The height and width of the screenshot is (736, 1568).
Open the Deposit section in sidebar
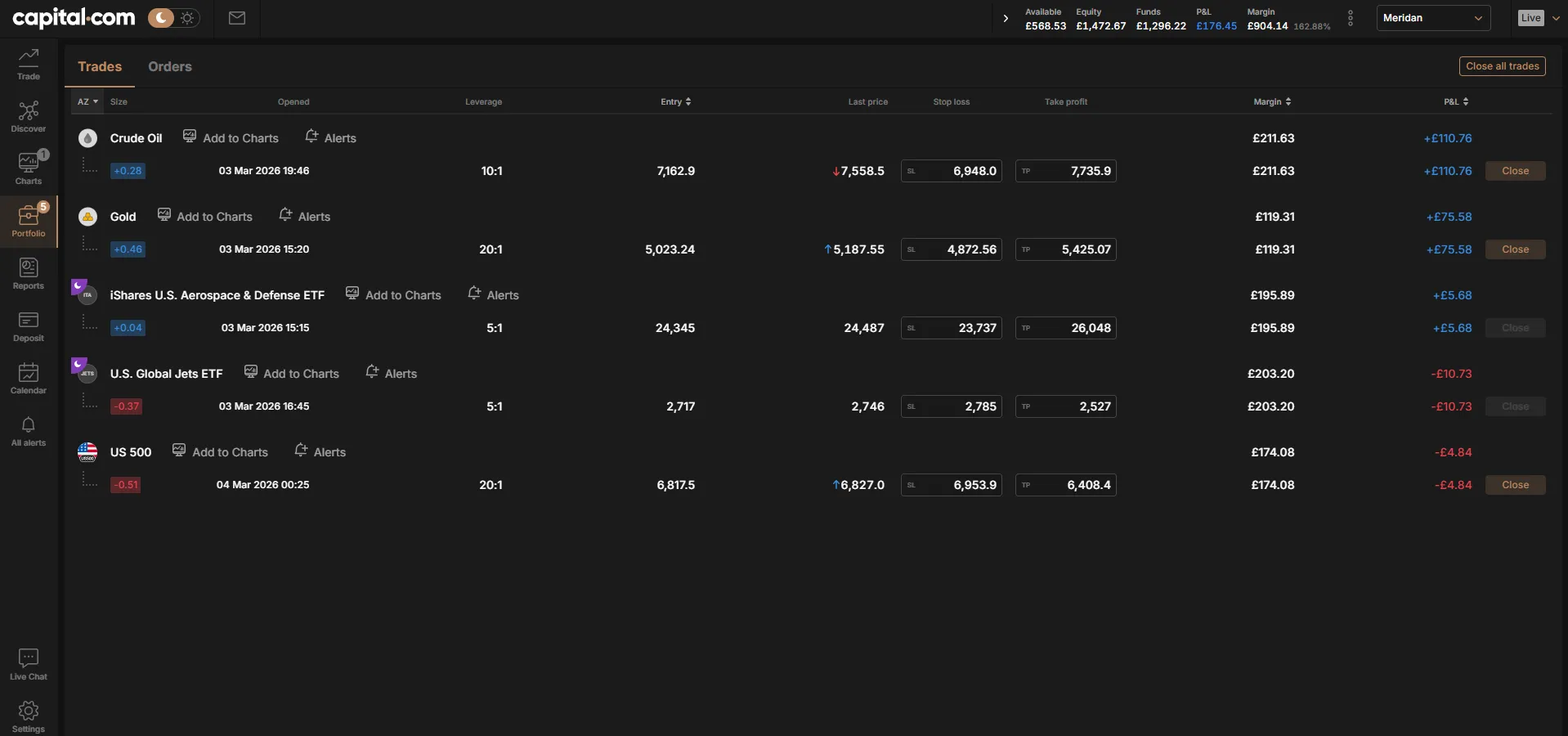29,326
